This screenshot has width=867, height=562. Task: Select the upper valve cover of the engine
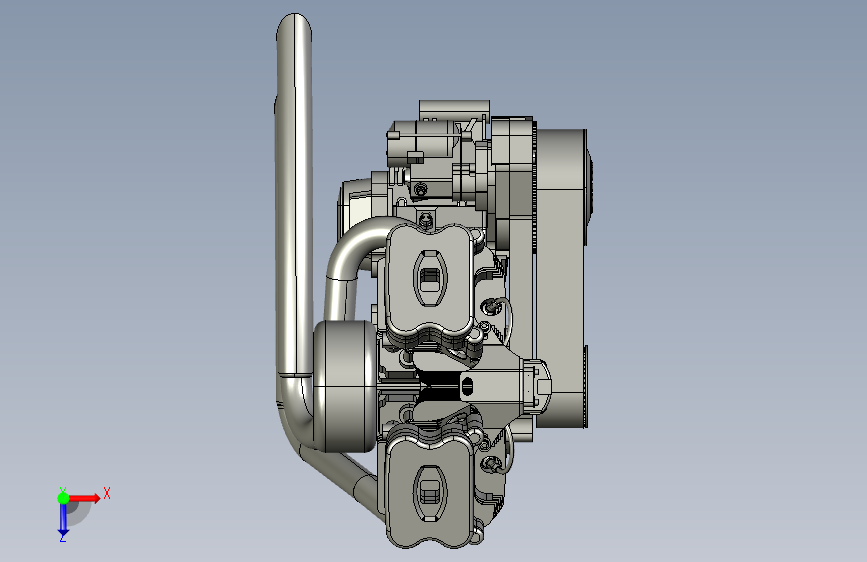tap(429, 279)
